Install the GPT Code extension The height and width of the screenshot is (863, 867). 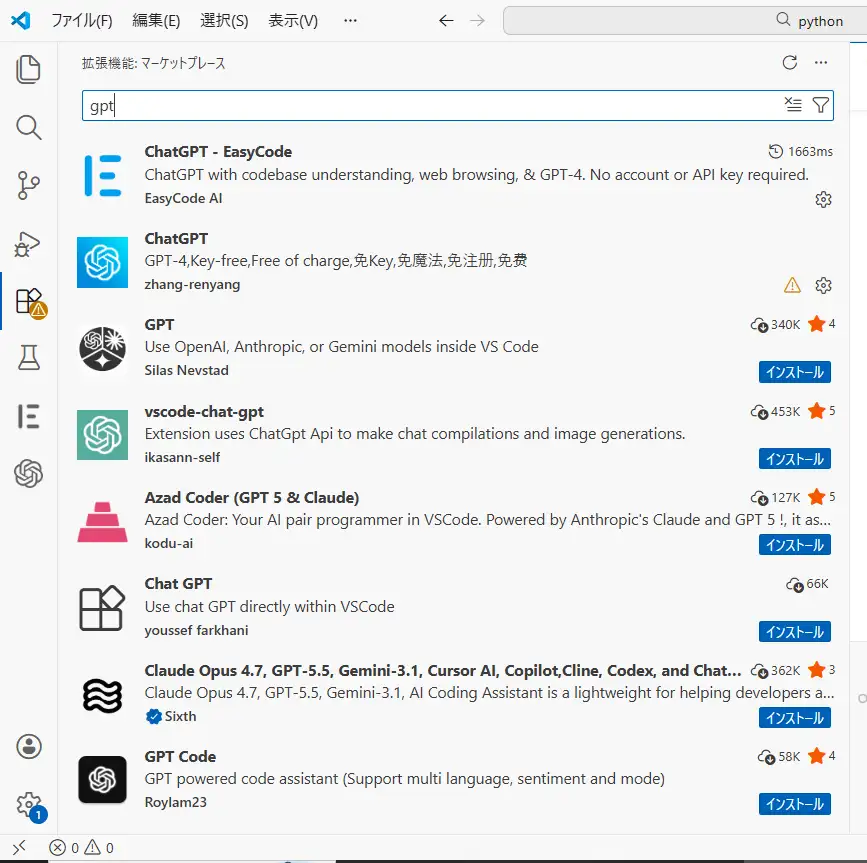pos(795,804)
